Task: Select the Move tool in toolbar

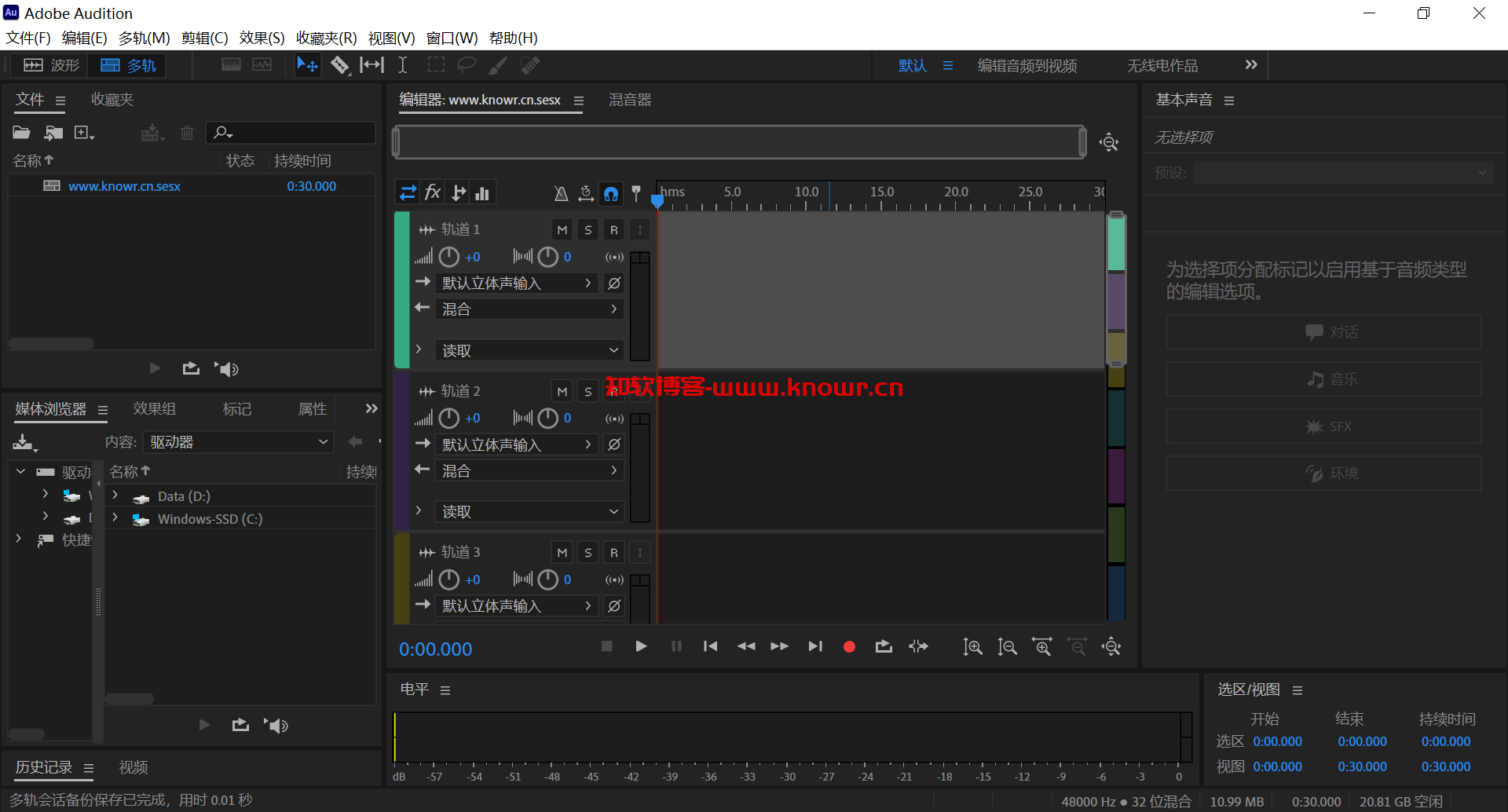Action: pos(307,65)
